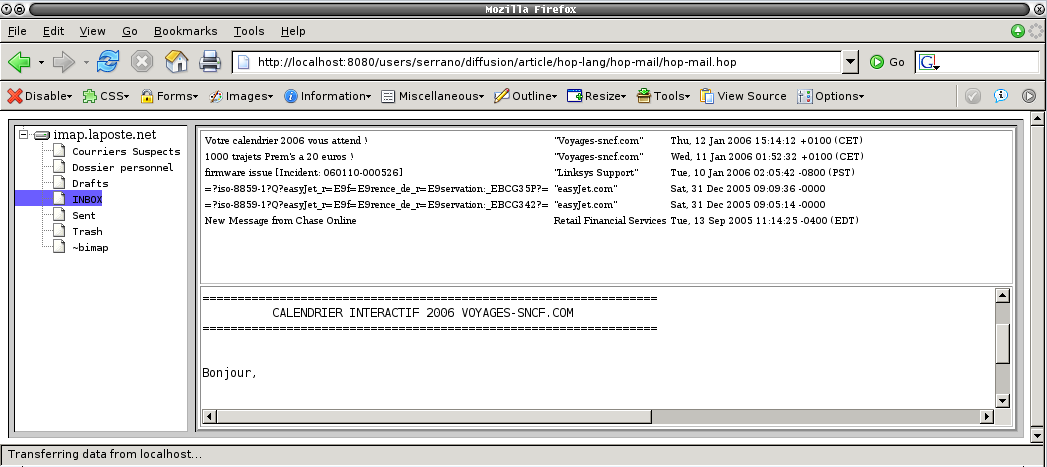Click the horizontal scrollbar thumb of message body
Screen dimensions: 1047x467
click(434, 416)
